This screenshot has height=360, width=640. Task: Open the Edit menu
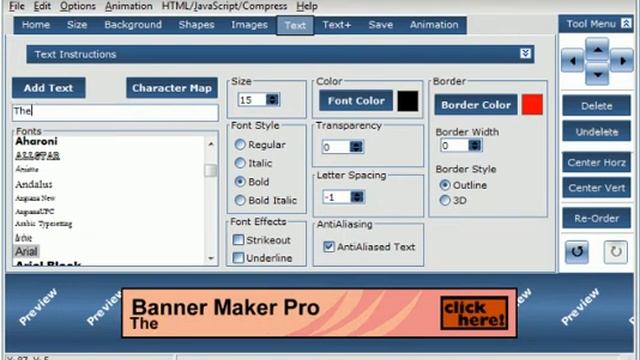tap(42, 6)
